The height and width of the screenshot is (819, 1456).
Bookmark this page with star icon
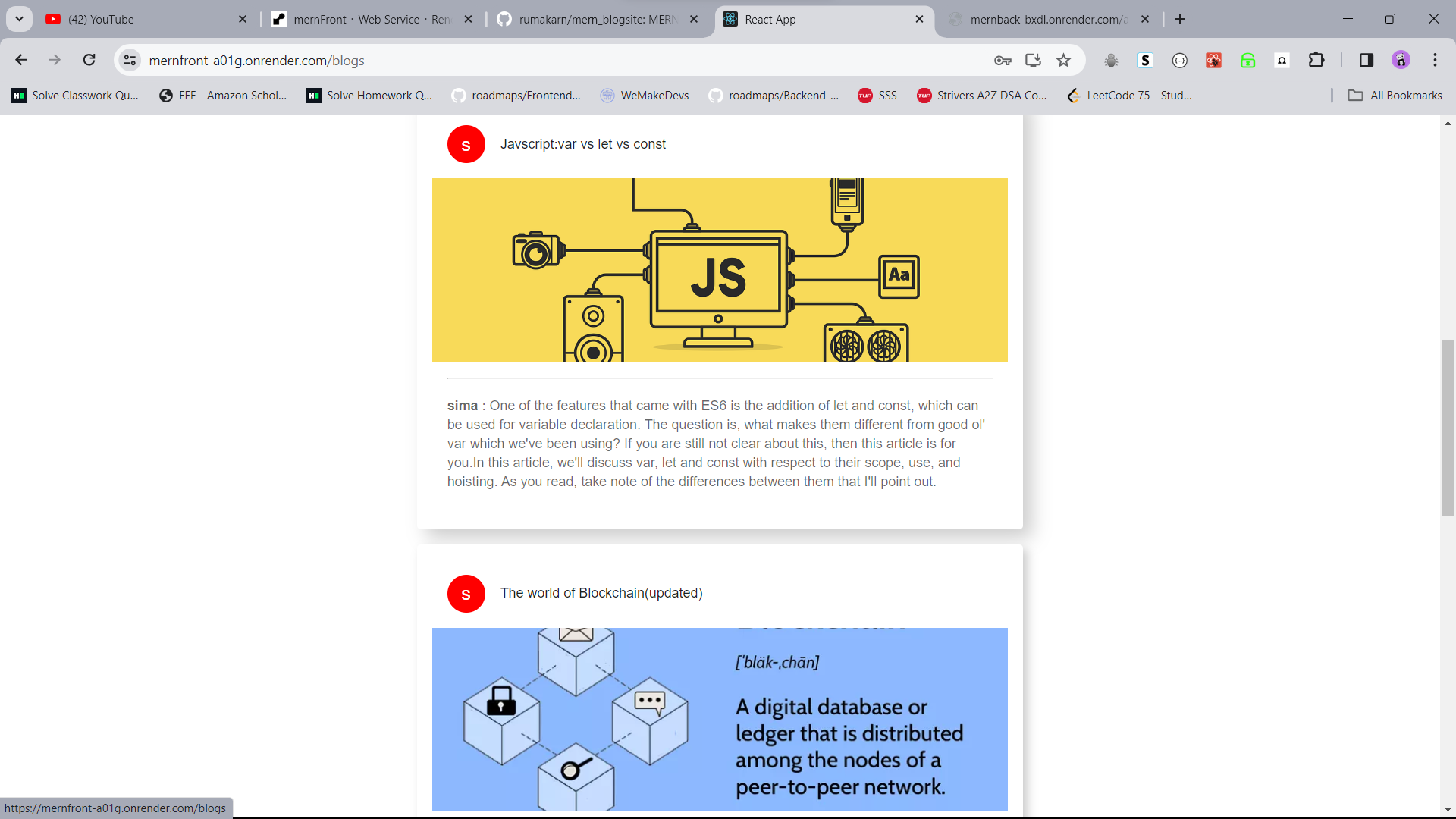point(1064,61)
